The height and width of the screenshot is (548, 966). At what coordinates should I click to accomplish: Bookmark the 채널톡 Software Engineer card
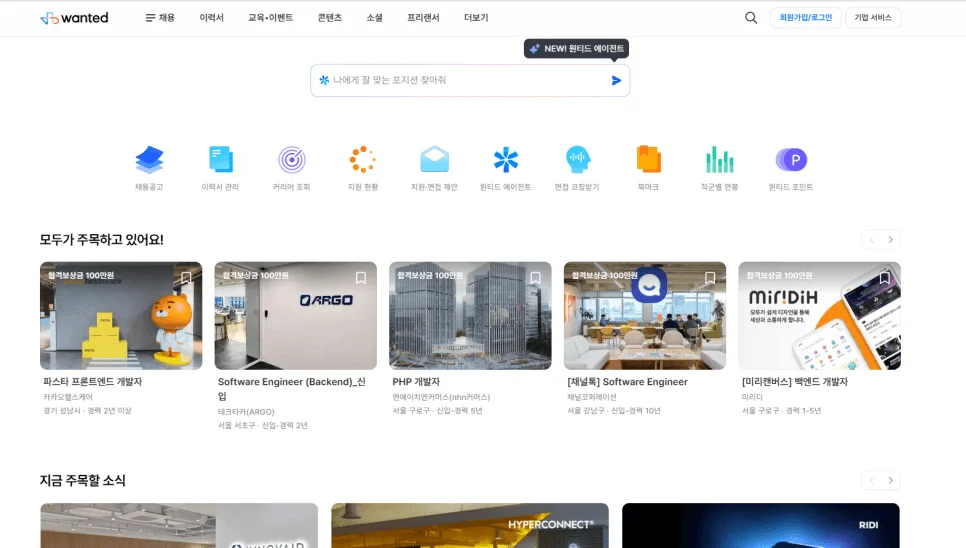710,278
